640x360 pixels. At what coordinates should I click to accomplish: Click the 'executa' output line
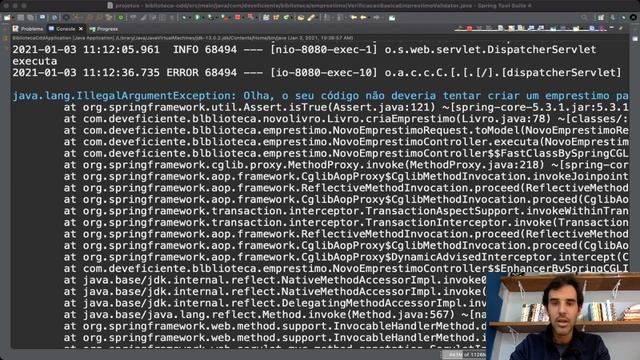(35, 61)
